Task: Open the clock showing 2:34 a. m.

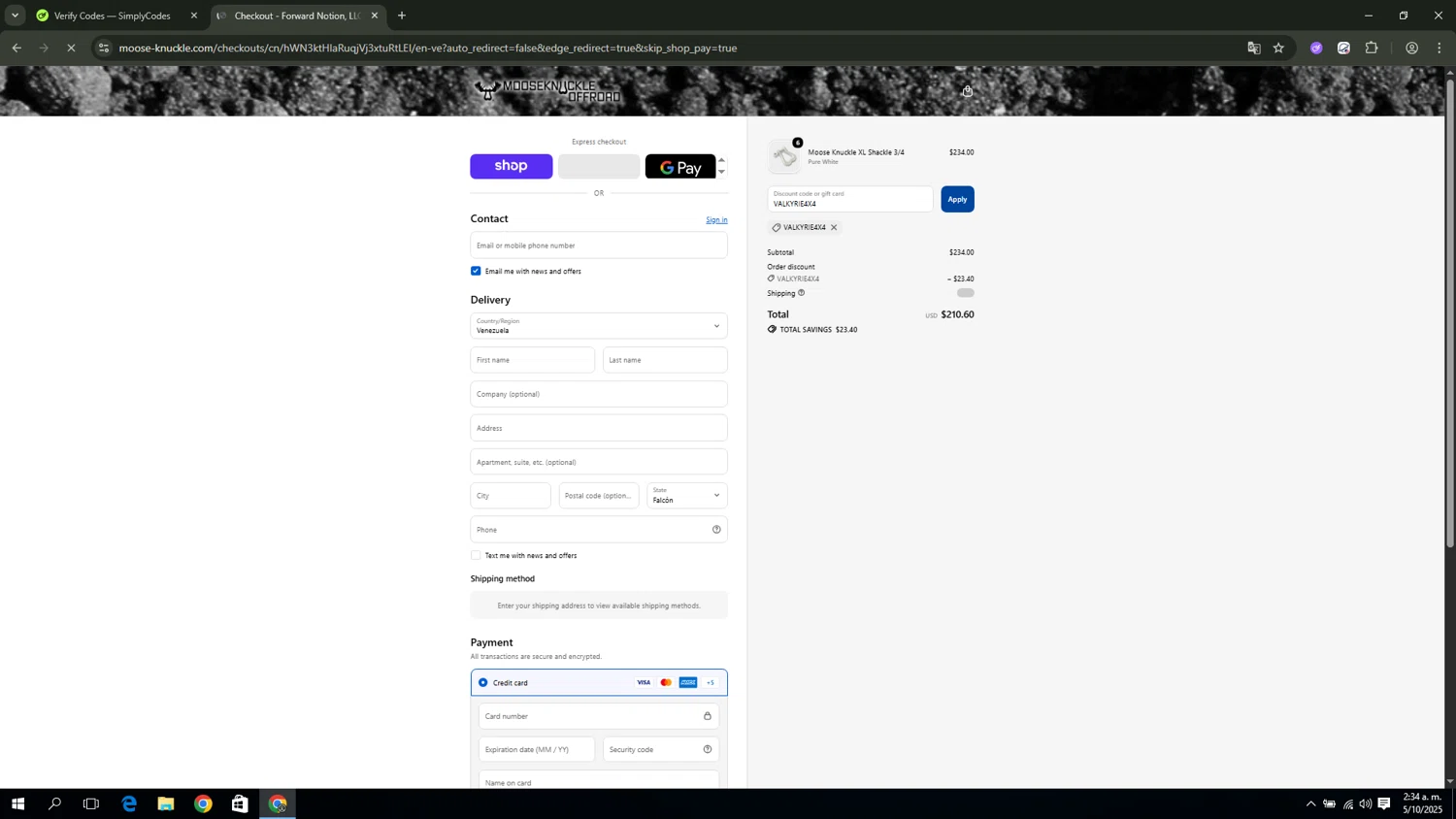Action: (1423, 803)
